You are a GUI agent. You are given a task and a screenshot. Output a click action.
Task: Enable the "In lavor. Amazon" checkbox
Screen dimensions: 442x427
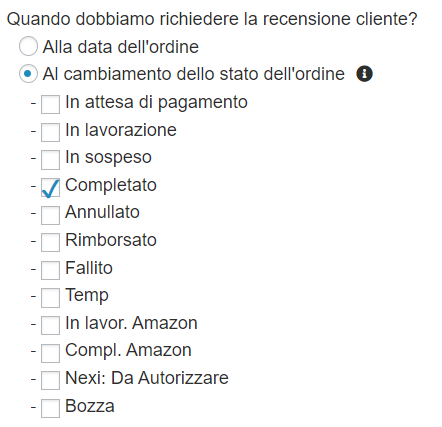click(50, 325)
